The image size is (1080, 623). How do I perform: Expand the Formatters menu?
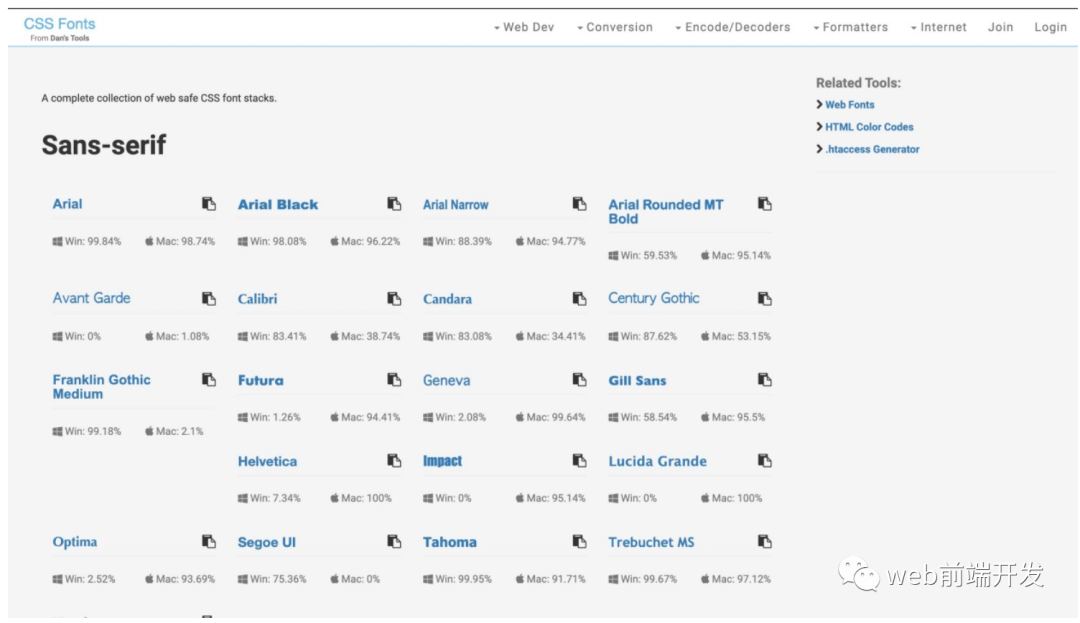click(x=850, y=27)
